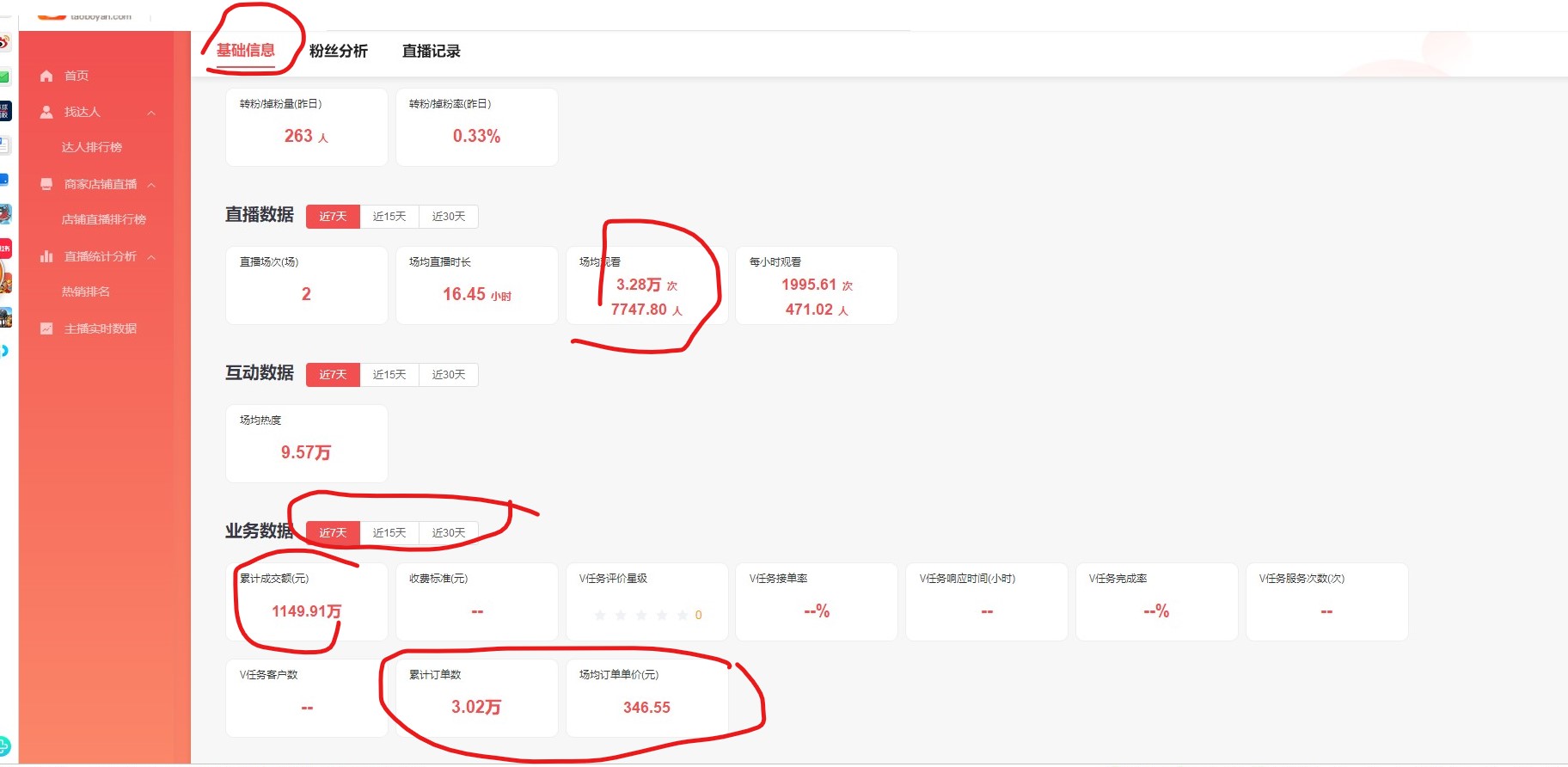
Task: Select 近7天 in the 业务数据 section
Action: pos(333,533)
